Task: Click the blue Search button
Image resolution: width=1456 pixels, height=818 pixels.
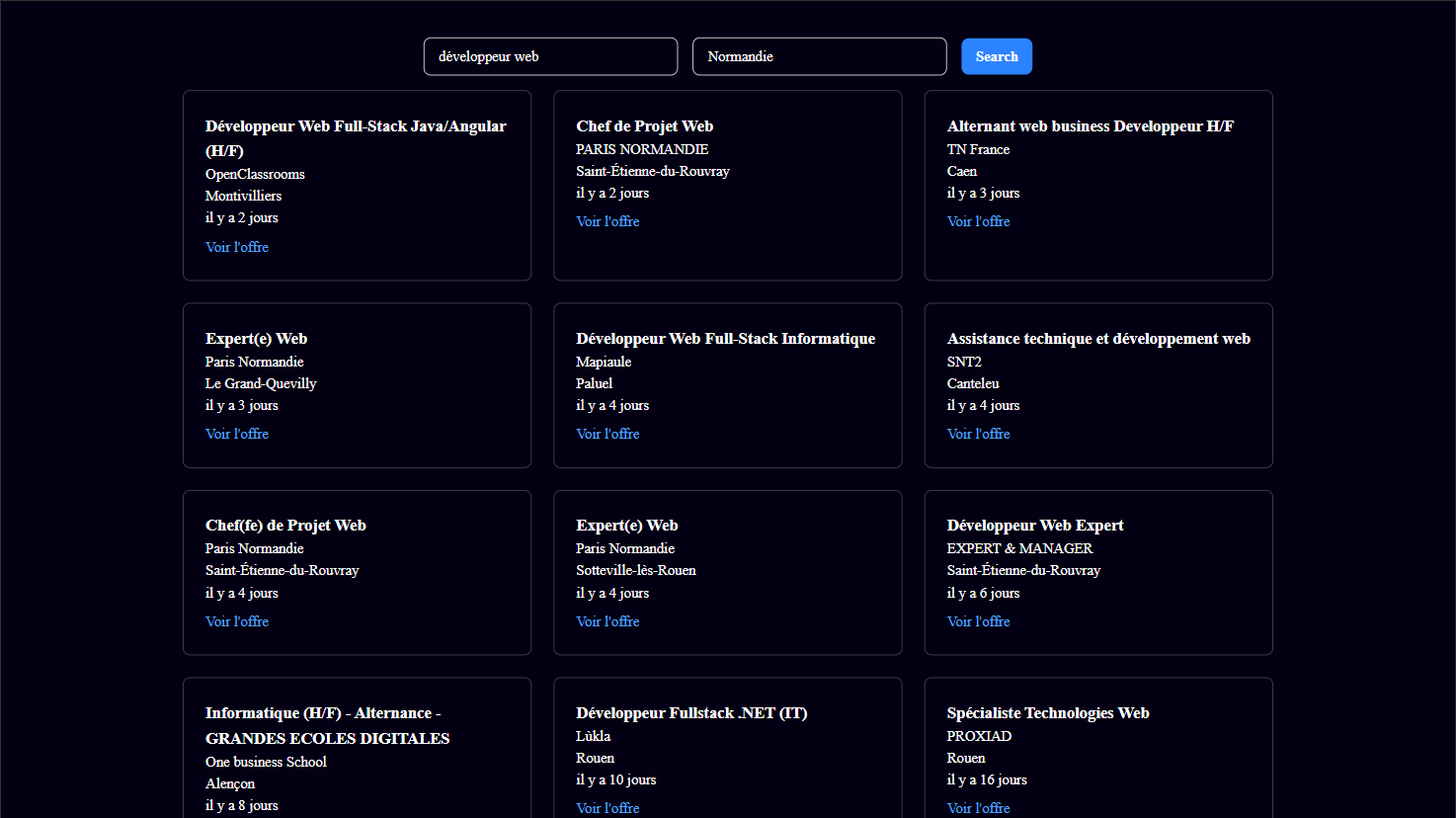Action: point(996,56)
